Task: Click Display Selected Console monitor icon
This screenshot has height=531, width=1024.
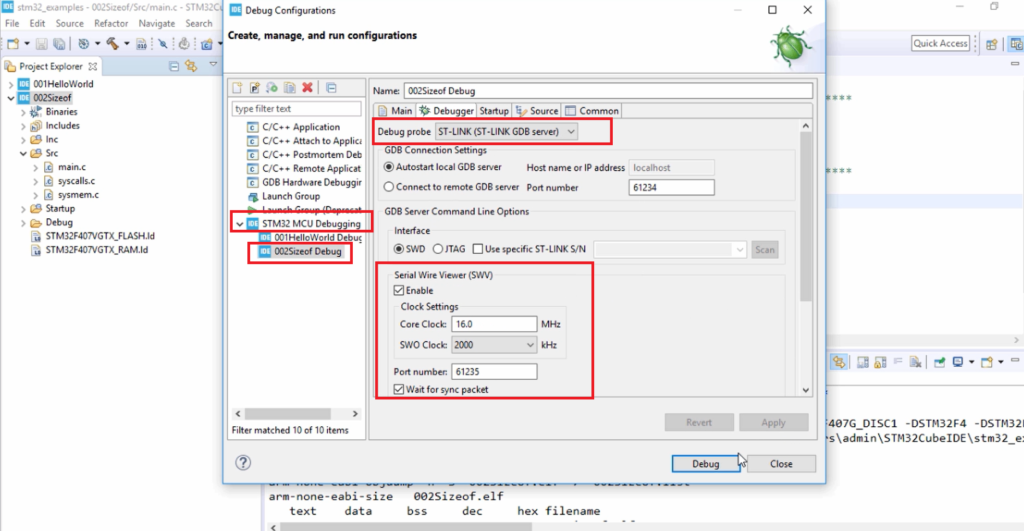Action: tap(957, 362)
